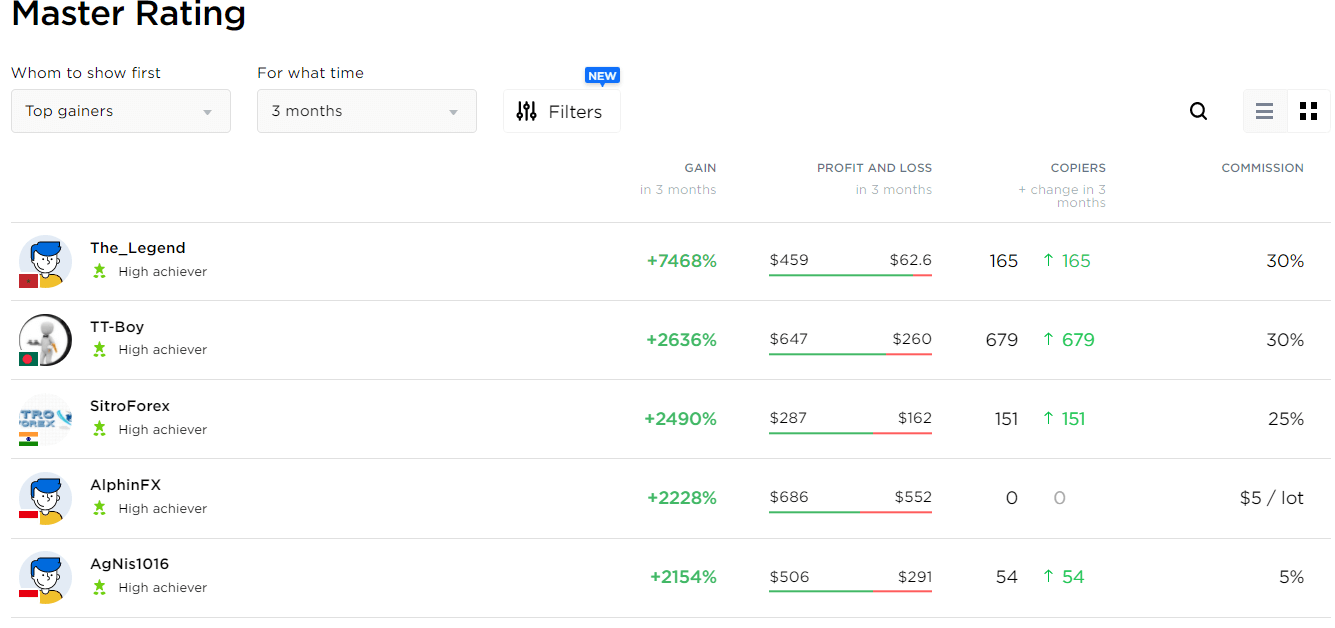Click TT-Boy profit and loss bar
The height and width of the screenshot is (628, 1335).
click(x=850, y=354)
